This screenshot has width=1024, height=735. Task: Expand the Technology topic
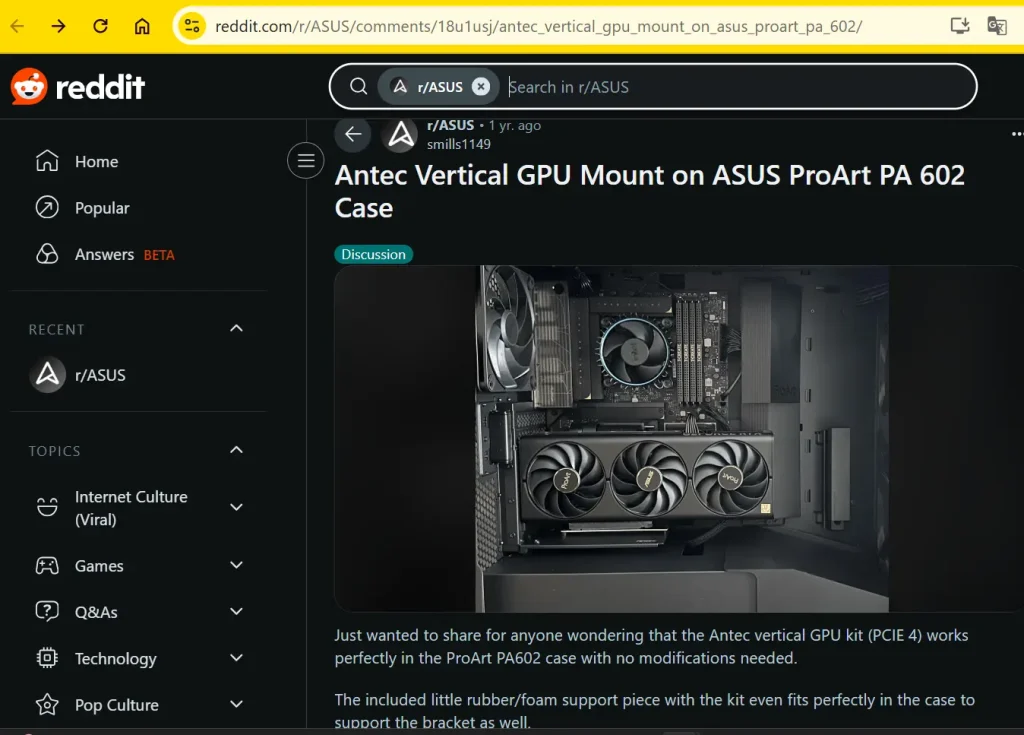[236, 658]
